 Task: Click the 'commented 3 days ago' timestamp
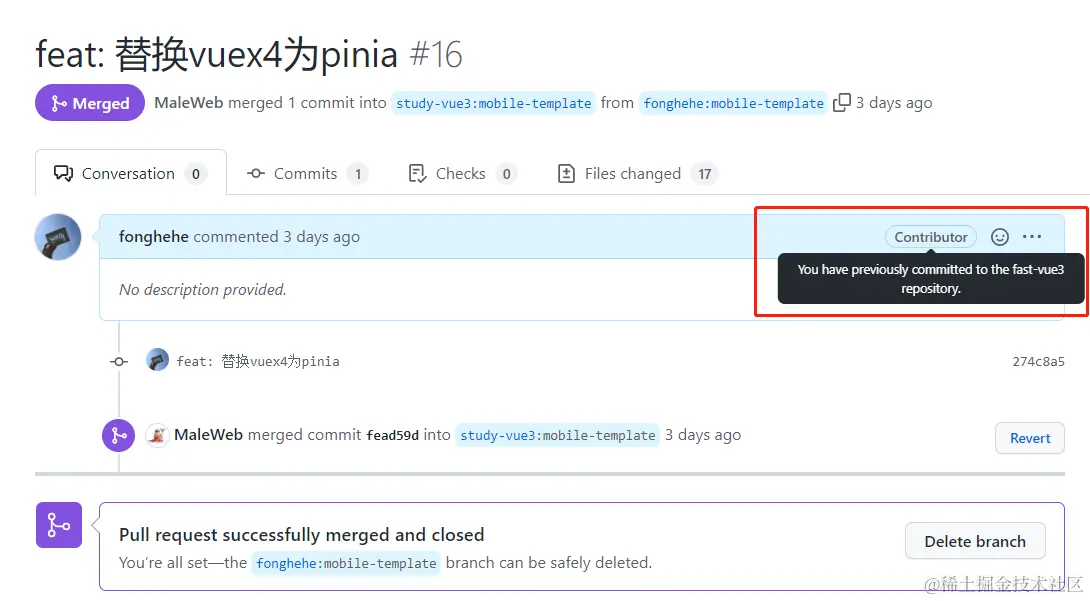tap(277, 236)
